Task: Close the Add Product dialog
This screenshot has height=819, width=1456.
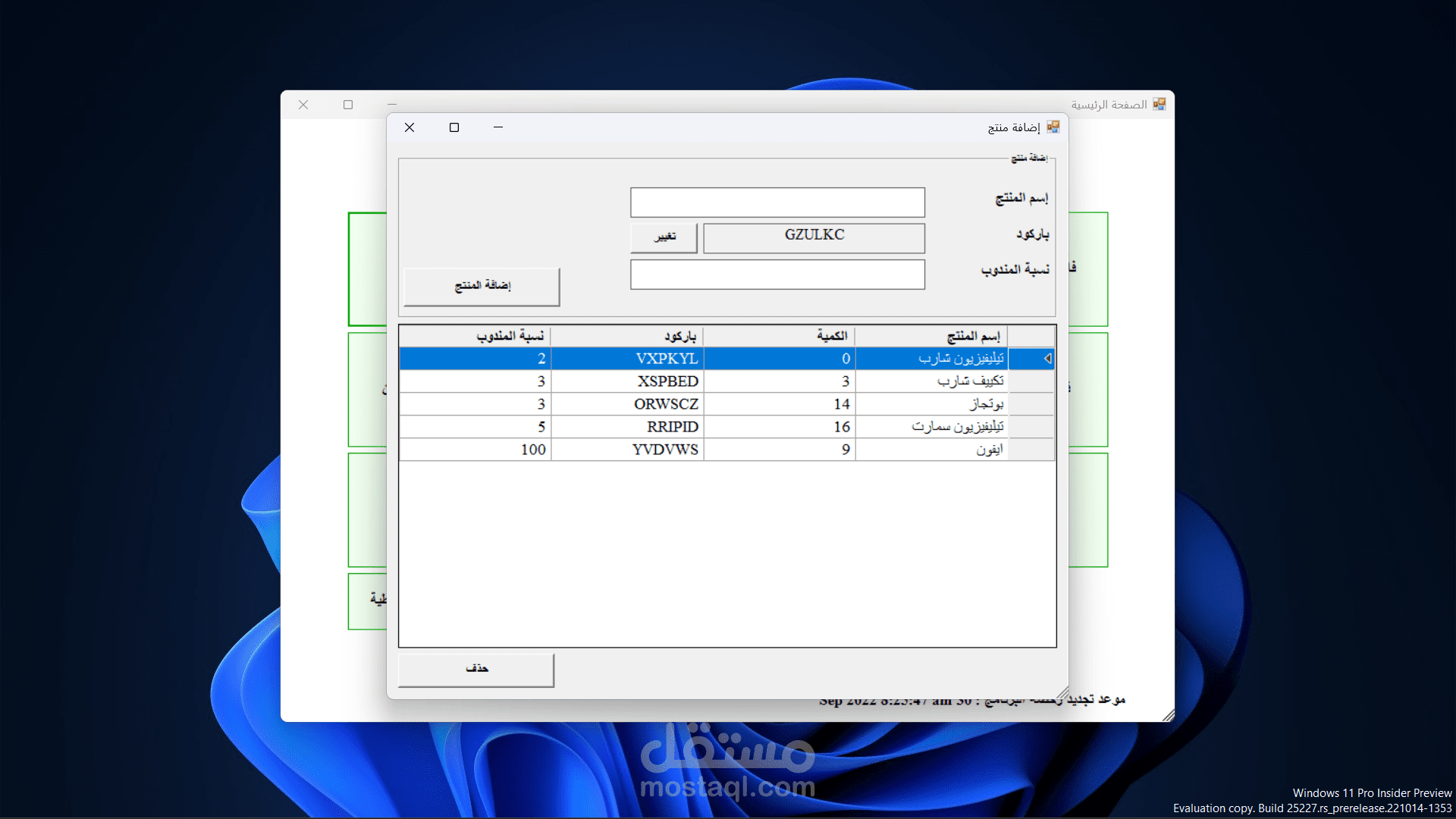Action: coord(409,127)
